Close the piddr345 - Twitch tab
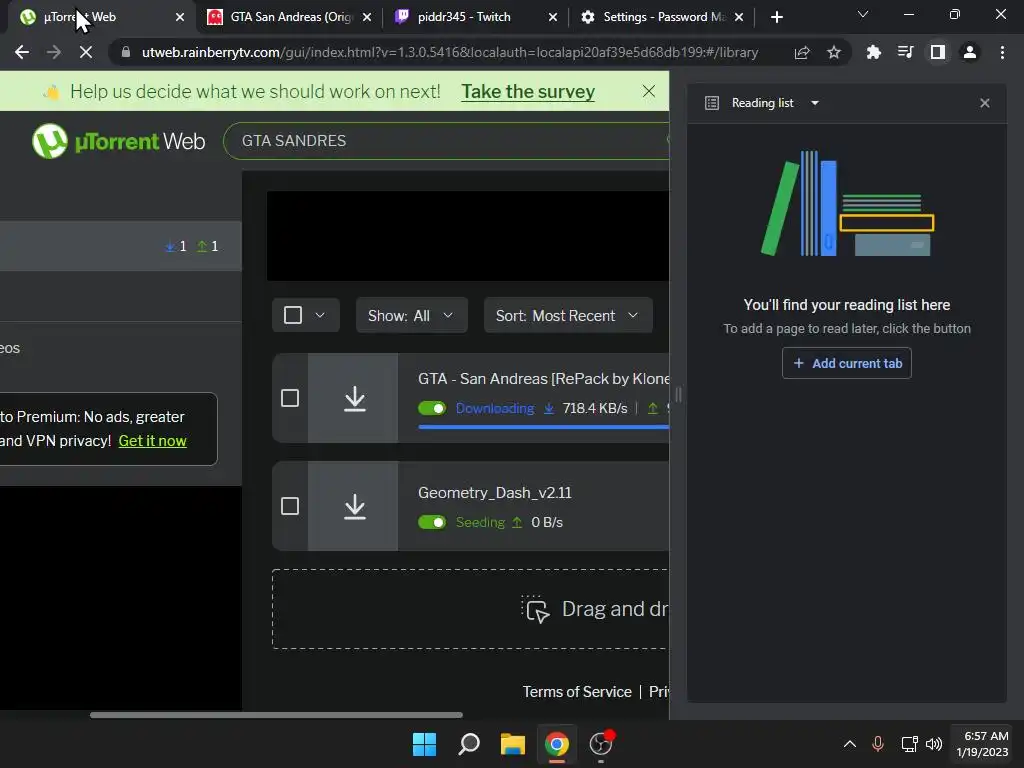Screen dimensions: 1024x768 pos(553,17)
